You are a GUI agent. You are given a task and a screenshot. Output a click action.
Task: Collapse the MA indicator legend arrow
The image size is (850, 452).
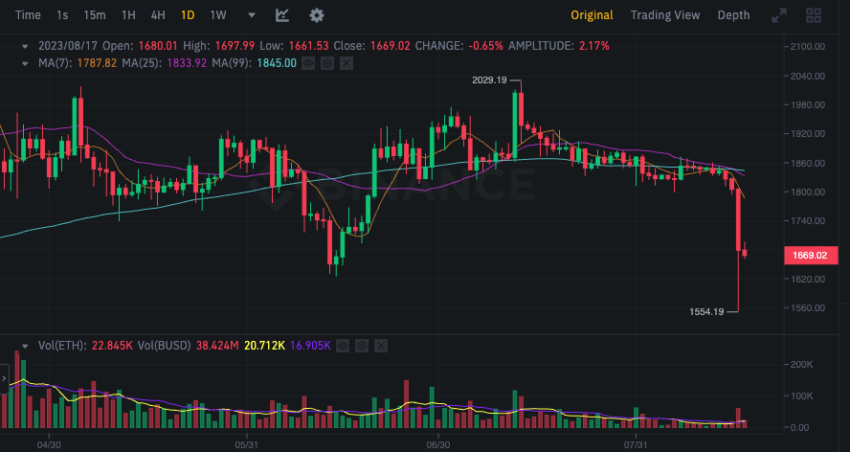coord(25,63)
